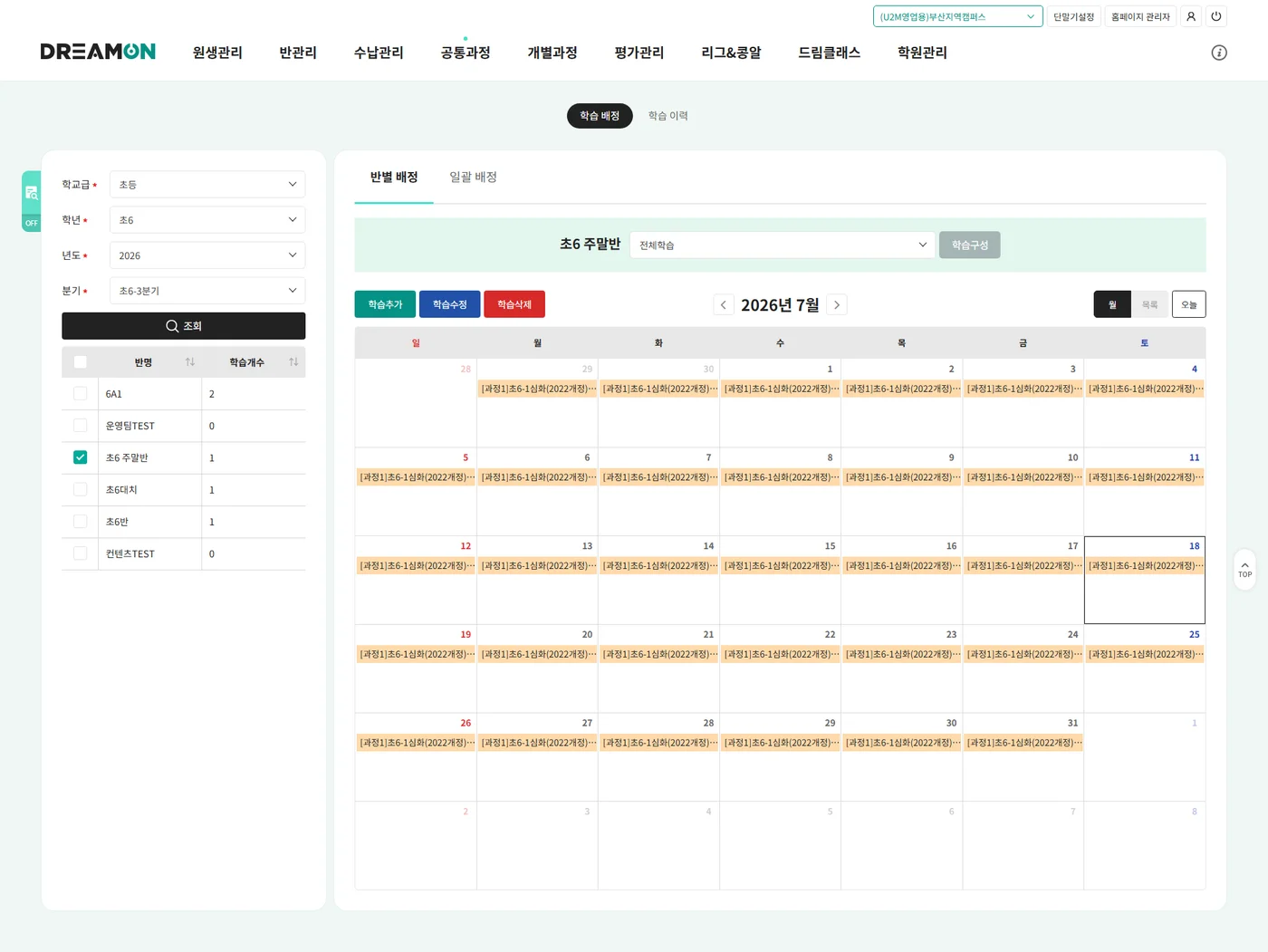Open the 원생관리 menu
1268x952 pixels.
click(217, 53)
